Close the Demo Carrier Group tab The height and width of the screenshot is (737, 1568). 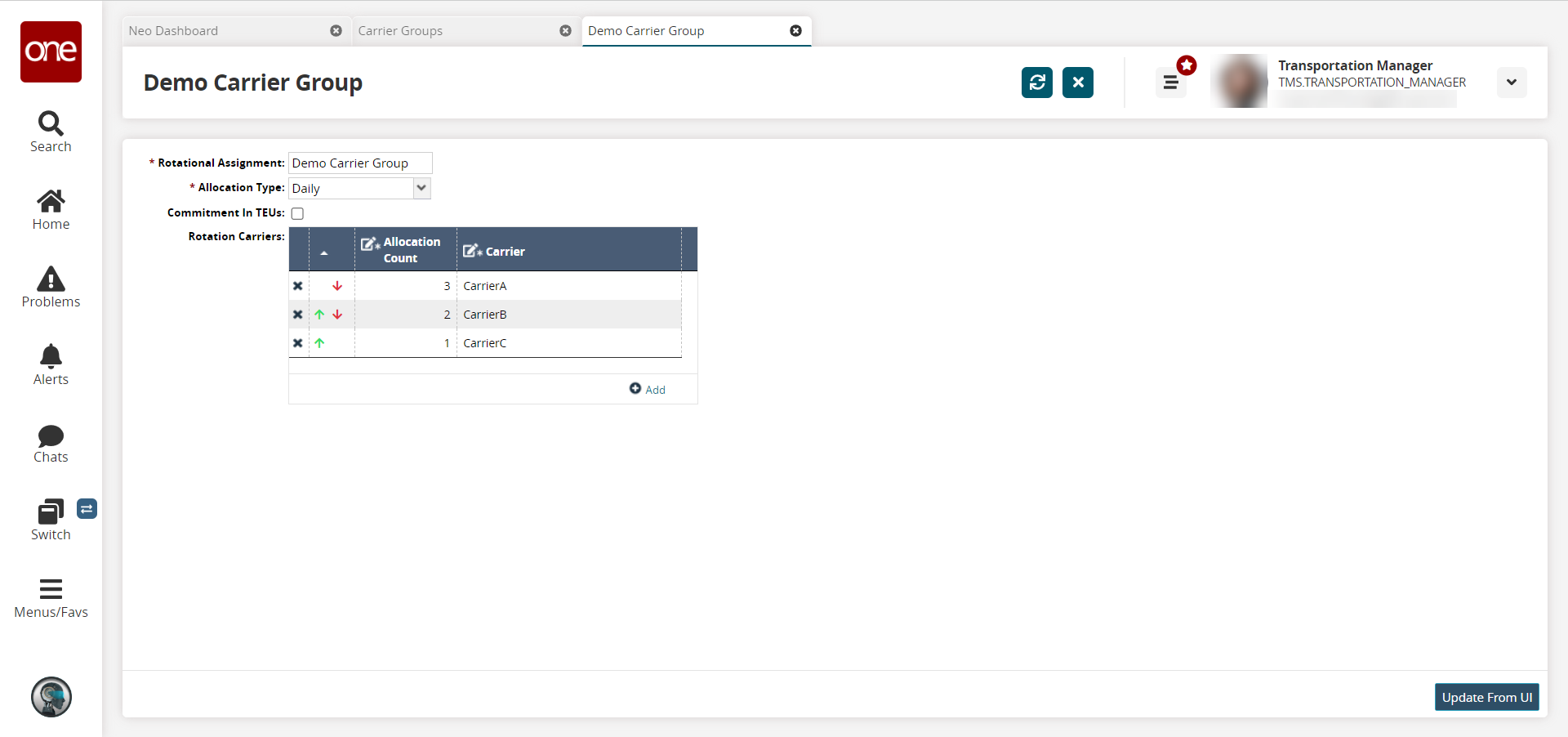tap(795, 31)
